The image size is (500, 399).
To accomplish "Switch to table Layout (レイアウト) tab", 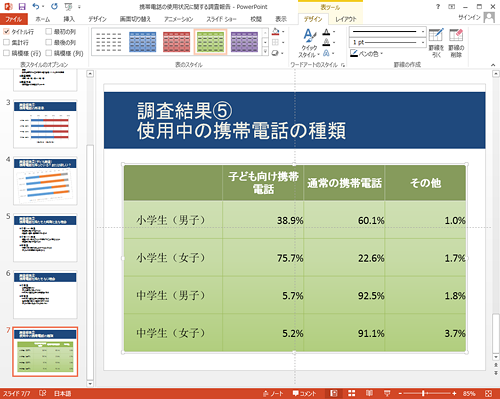I will [346, 19].
